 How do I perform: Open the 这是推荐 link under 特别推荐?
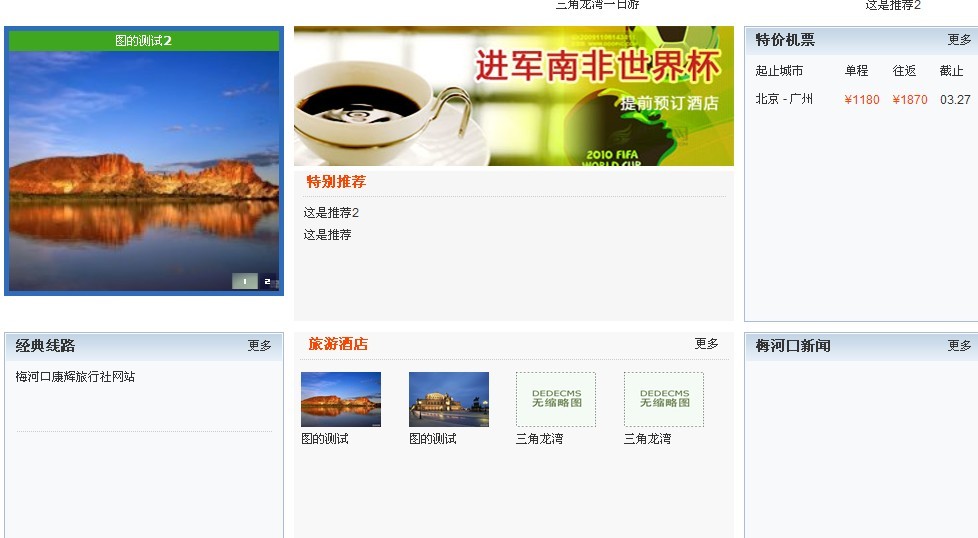click(x=327, y=234)
